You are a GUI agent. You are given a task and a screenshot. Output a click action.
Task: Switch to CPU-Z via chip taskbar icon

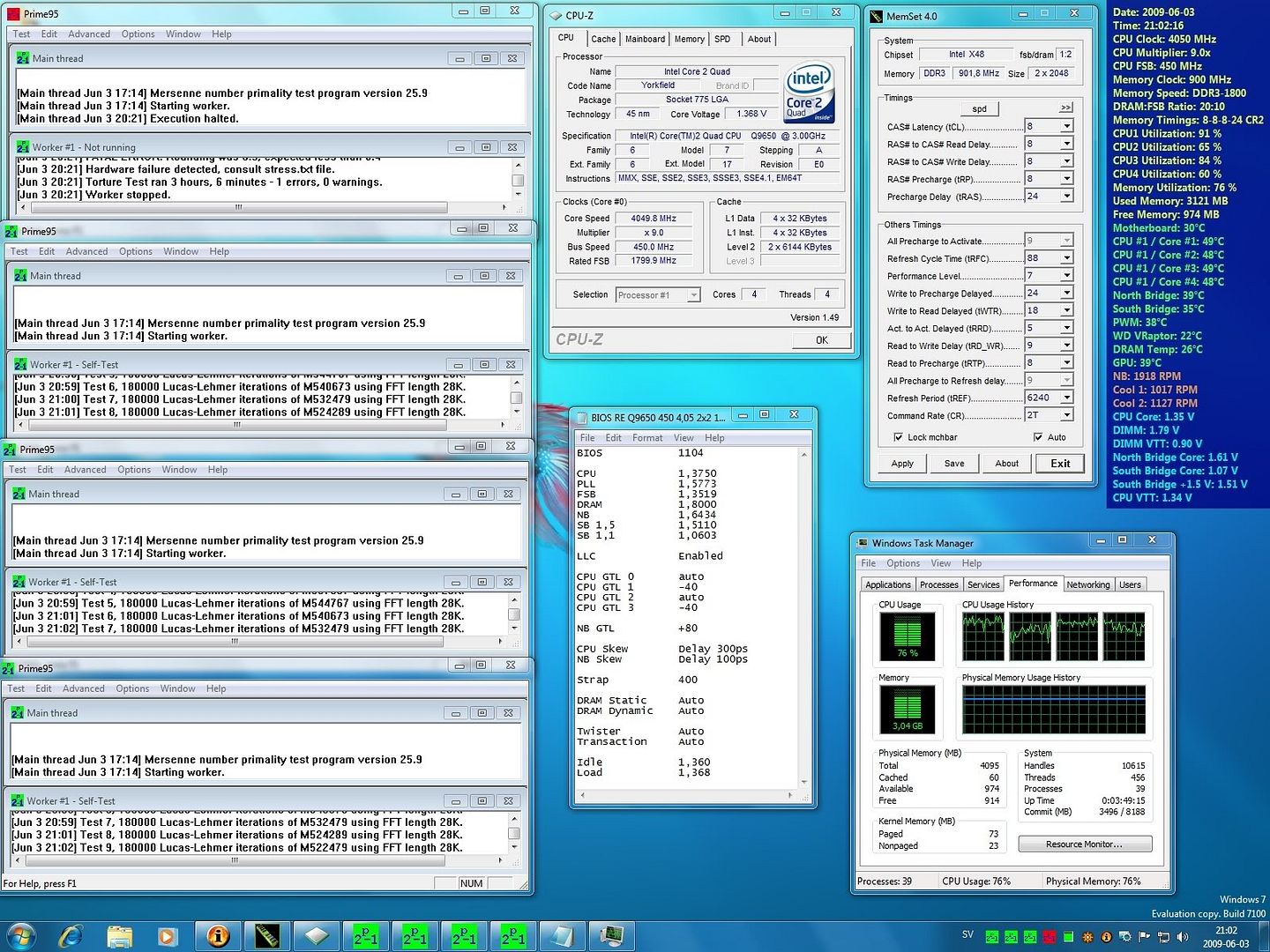coord(317,935)
